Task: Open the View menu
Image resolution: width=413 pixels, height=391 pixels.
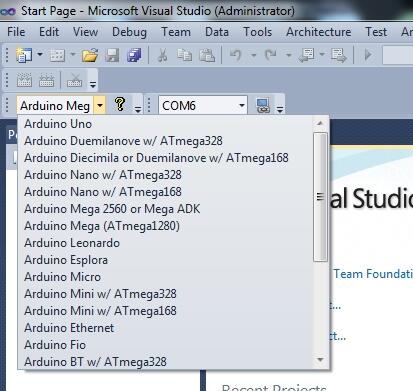Action: (86, 32)
